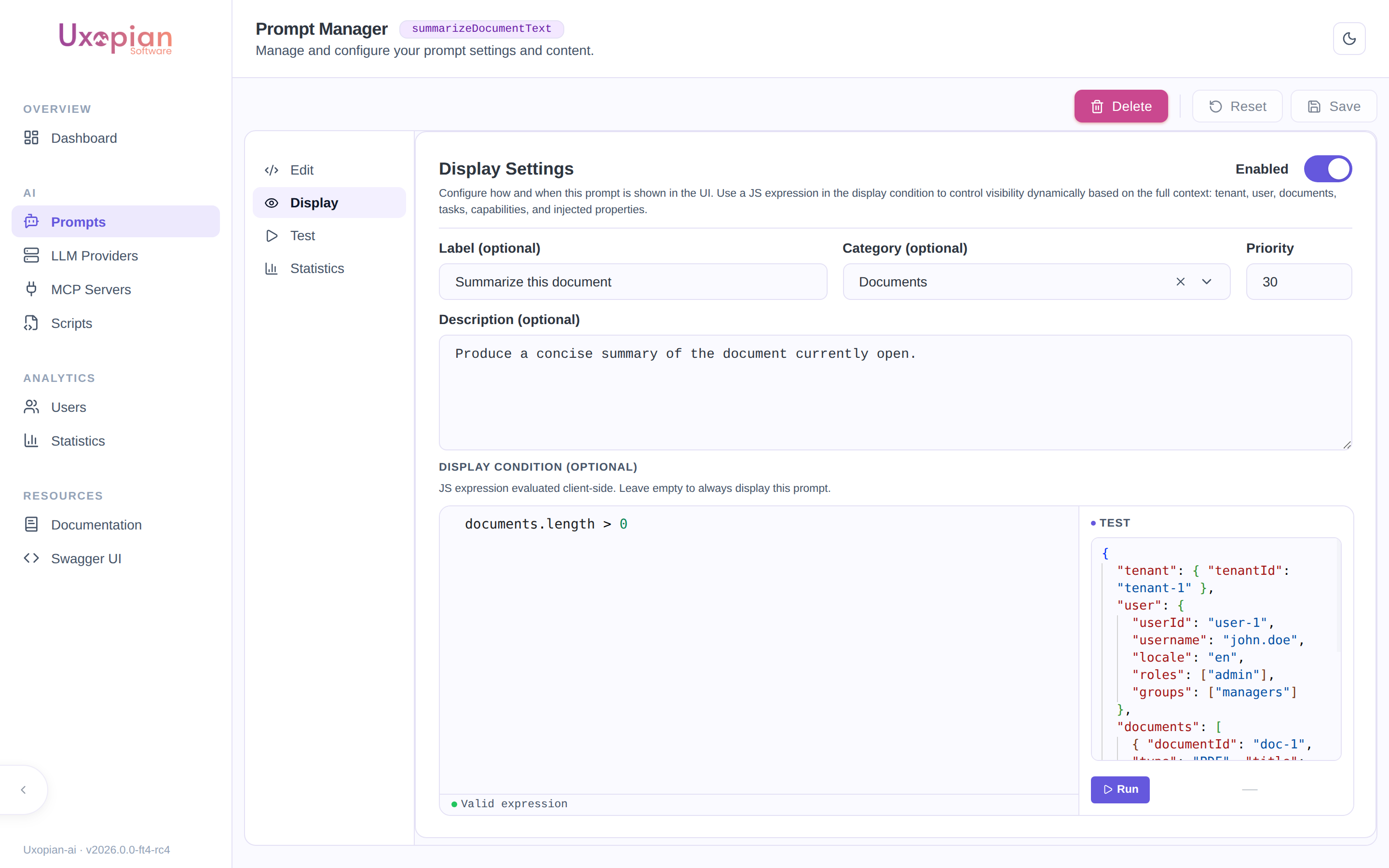Click the Uxopian Software logo
Image resolution: width=1389 pixels, height=868 pixels.
pos(115,39)
